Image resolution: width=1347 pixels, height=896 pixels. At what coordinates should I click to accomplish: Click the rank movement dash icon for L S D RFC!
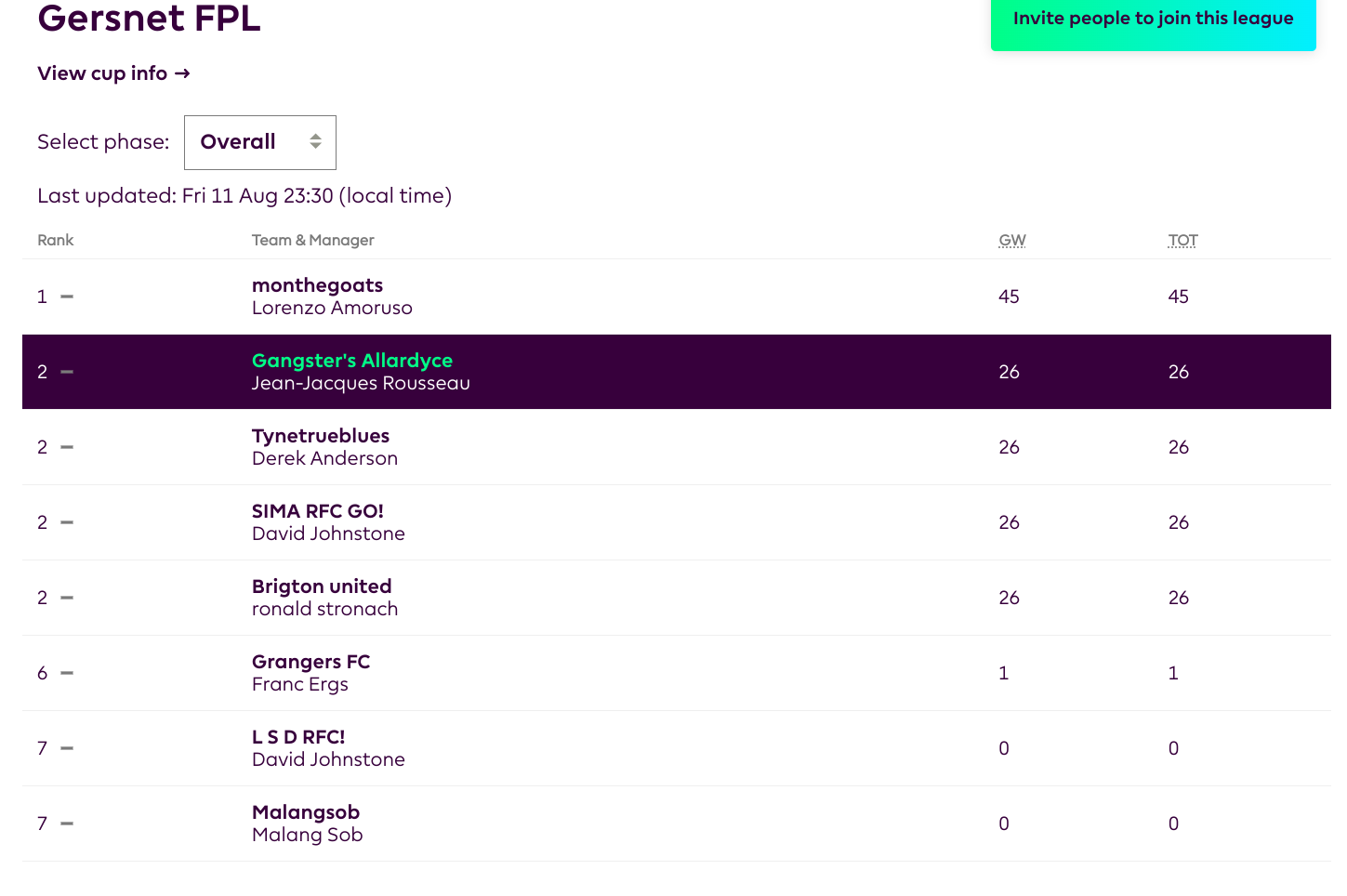pos(67,748)
